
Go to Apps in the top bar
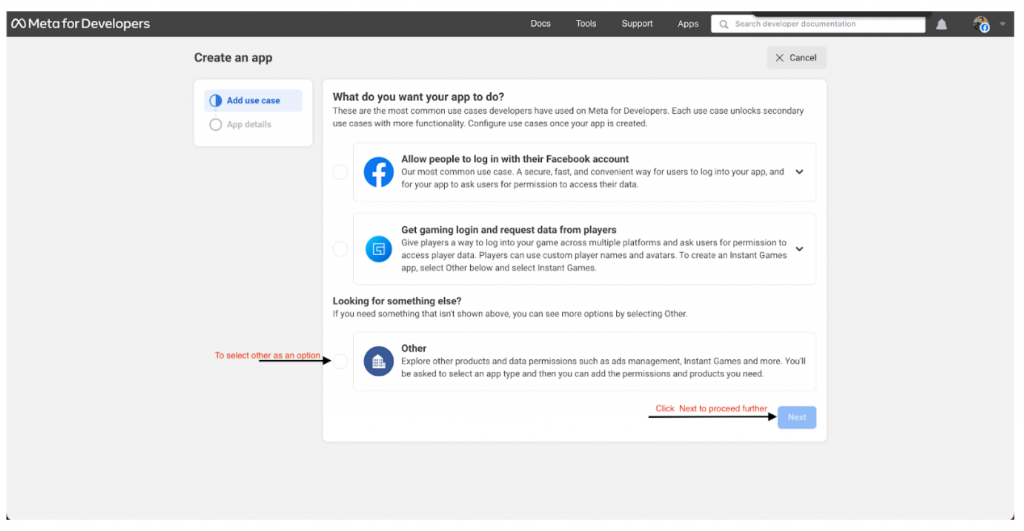point(688,24)
